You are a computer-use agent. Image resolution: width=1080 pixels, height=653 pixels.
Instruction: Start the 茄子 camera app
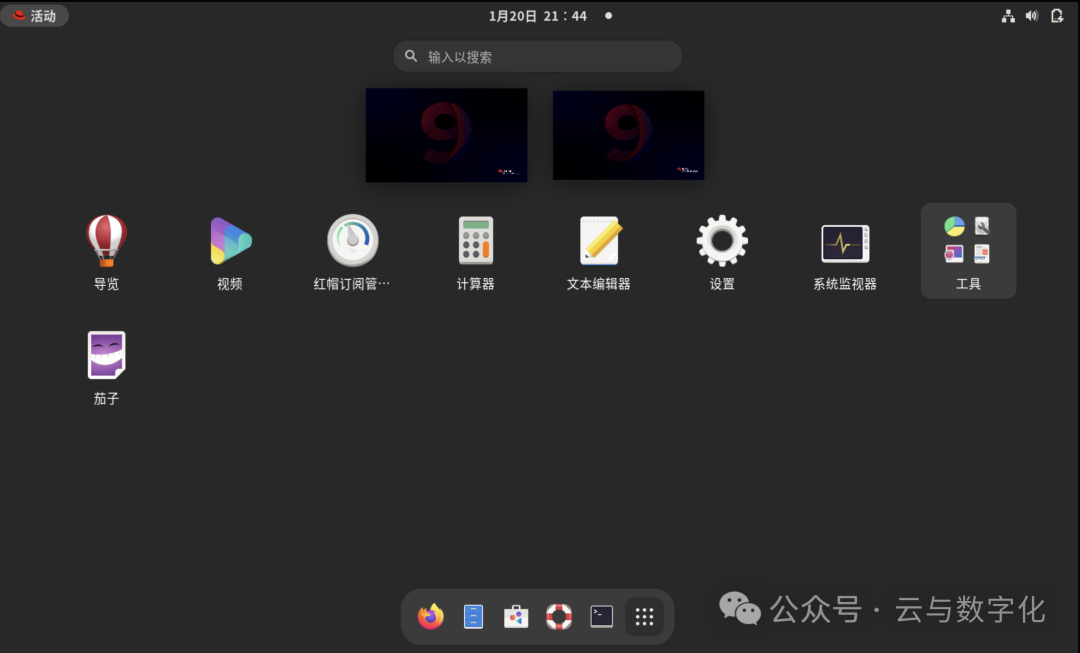click(x=106, y=355)
